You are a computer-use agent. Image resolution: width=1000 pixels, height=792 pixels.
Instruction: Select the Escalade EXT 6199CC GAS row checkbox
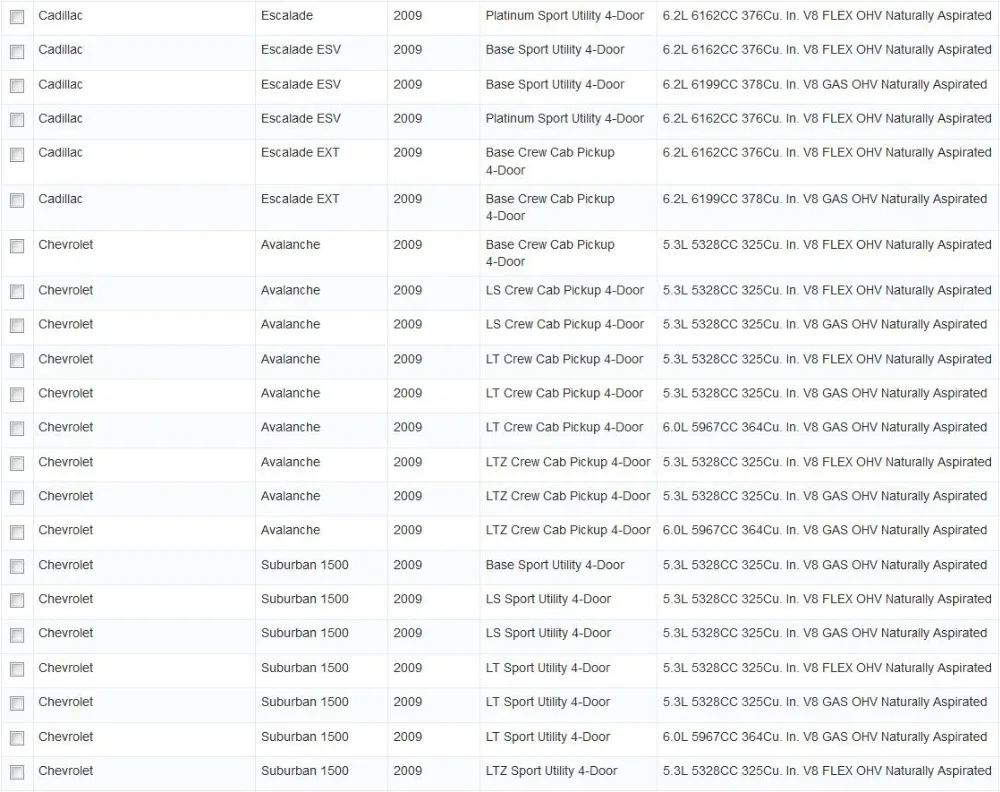point(17,200)
